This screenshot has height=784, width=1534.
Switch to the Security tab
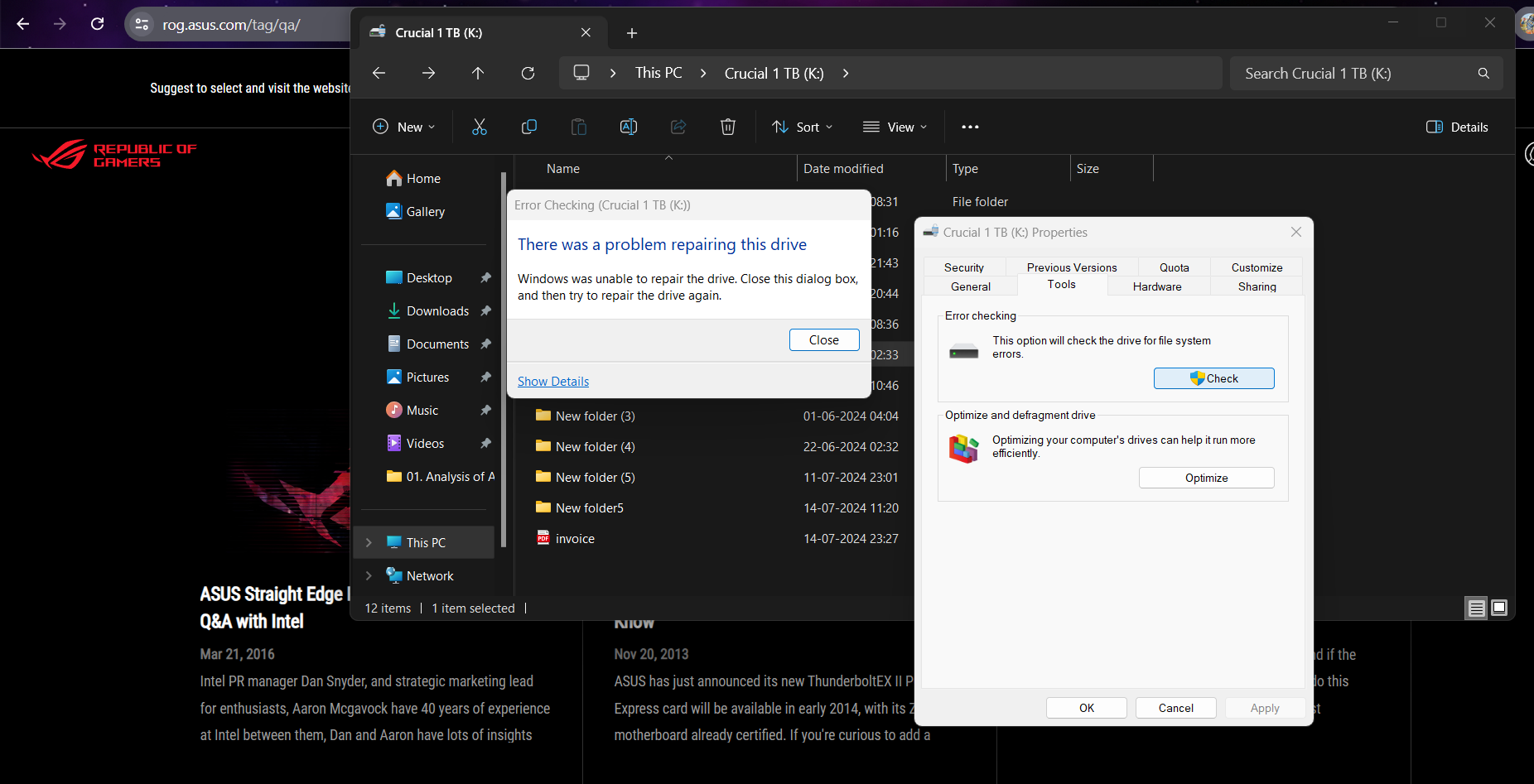[964, 267]
